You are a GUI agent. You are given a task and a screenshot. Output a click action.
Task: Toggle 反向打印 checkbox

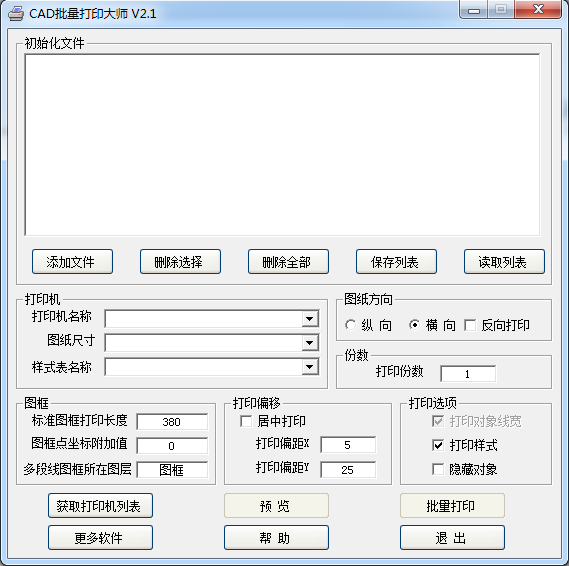tap(470, 325)
